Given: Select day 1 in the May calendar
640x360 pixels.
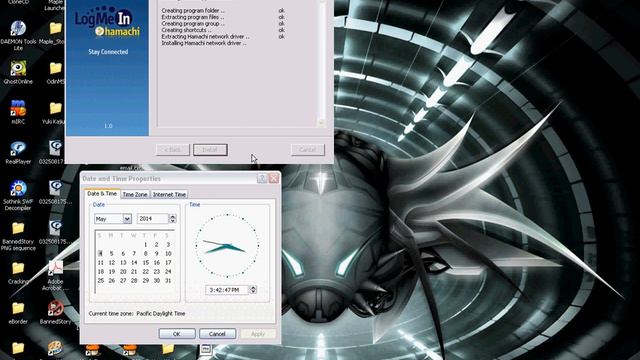Looking at the screenshot, I should [x=145, y=244].
